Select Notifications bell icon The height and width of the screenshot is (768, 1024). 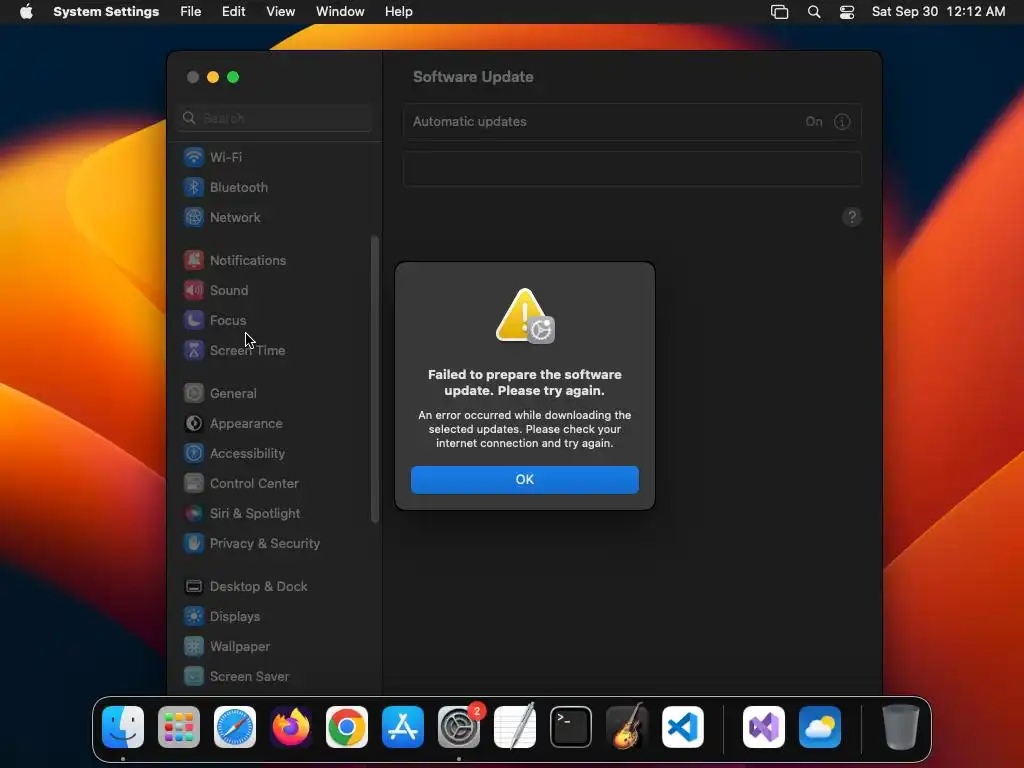[193, 261]
